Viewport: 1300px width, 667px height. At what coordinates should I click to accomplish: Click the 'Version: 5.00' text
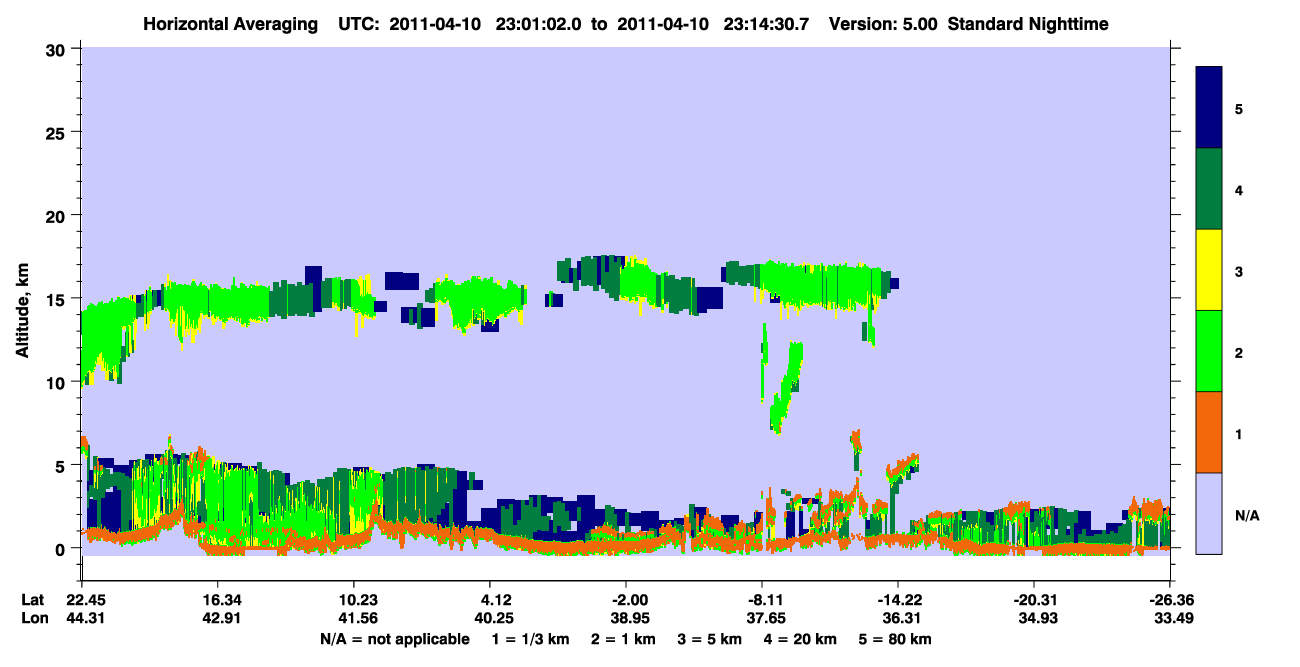point(883,23)
